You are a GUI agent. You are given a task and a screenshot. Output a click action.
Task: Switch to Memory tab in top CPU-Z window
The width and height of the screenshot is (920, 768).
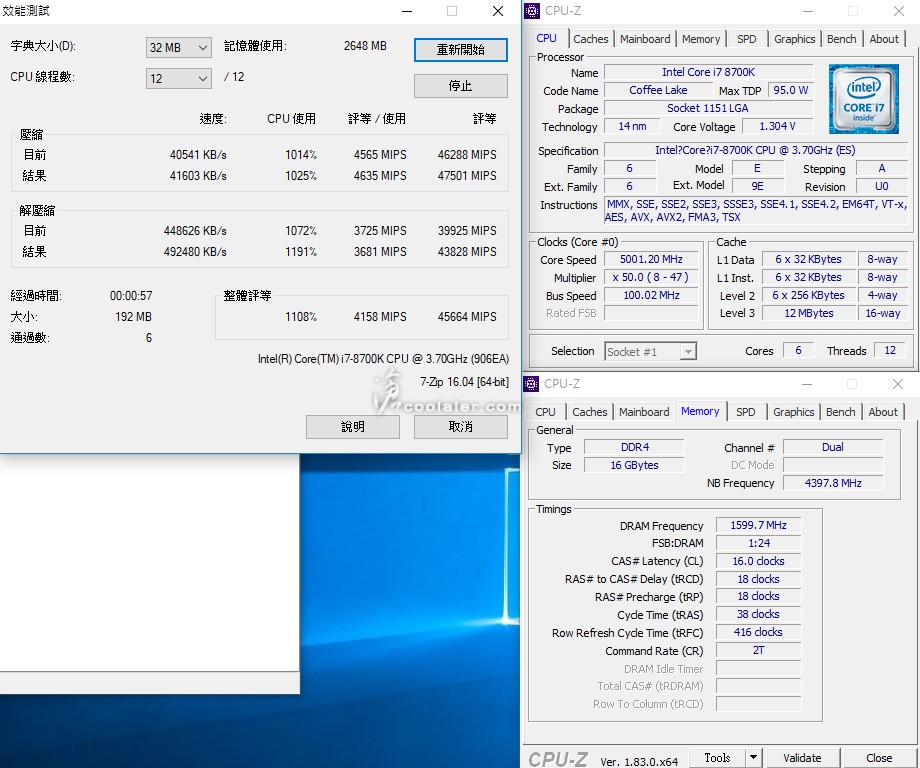[x=701, y=39]
